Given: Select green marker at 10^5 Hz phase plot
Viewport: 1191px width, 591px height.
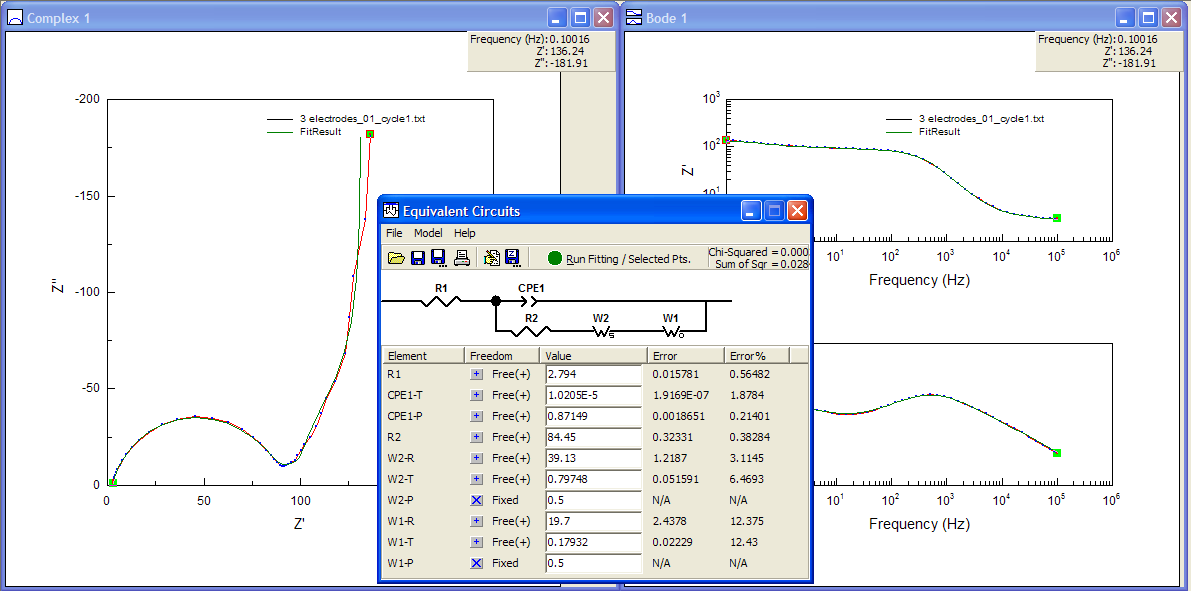Looking at the screenshot, I should click(x=1057, y=453).
